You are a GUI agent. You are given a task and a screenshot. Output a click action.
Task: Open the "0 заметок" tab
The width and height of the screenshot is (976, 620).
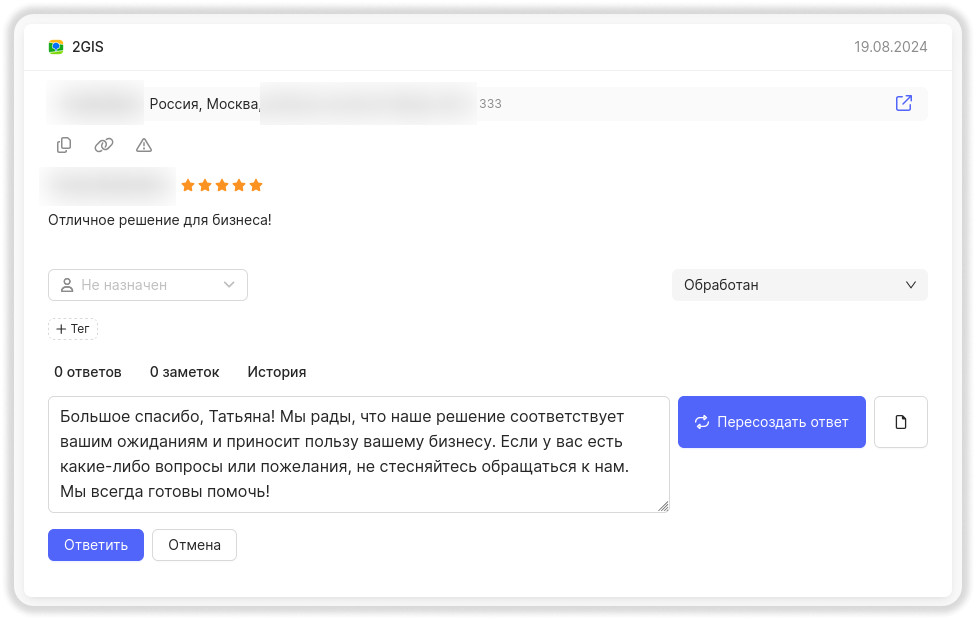coord(184,372)
